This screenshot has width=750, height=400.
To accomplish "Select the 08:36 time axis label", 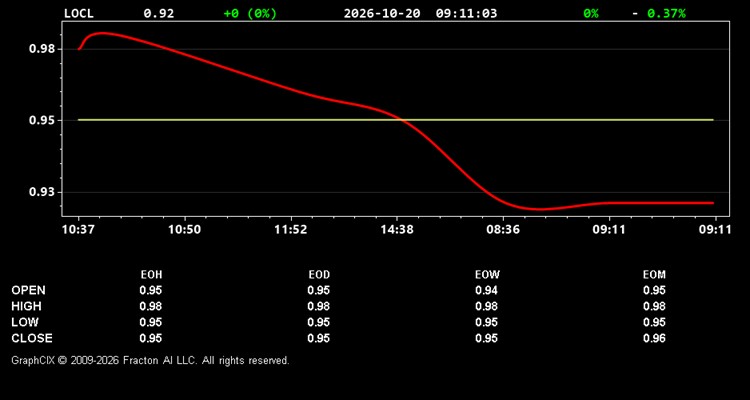I will pos(503,230).
